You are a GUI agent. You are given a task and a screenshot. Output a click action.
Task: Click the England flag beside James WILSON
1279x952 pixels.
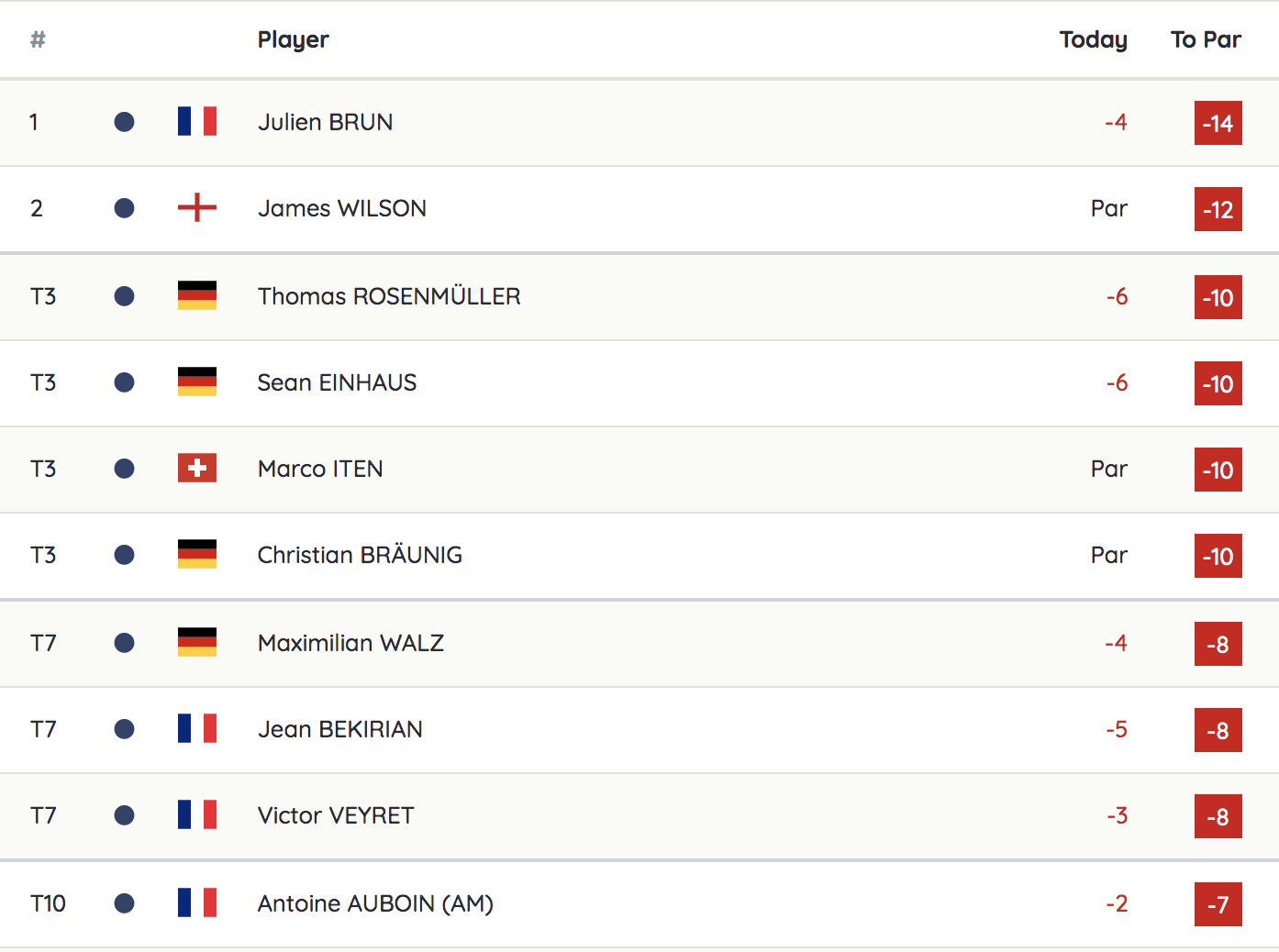pos(197,208)
